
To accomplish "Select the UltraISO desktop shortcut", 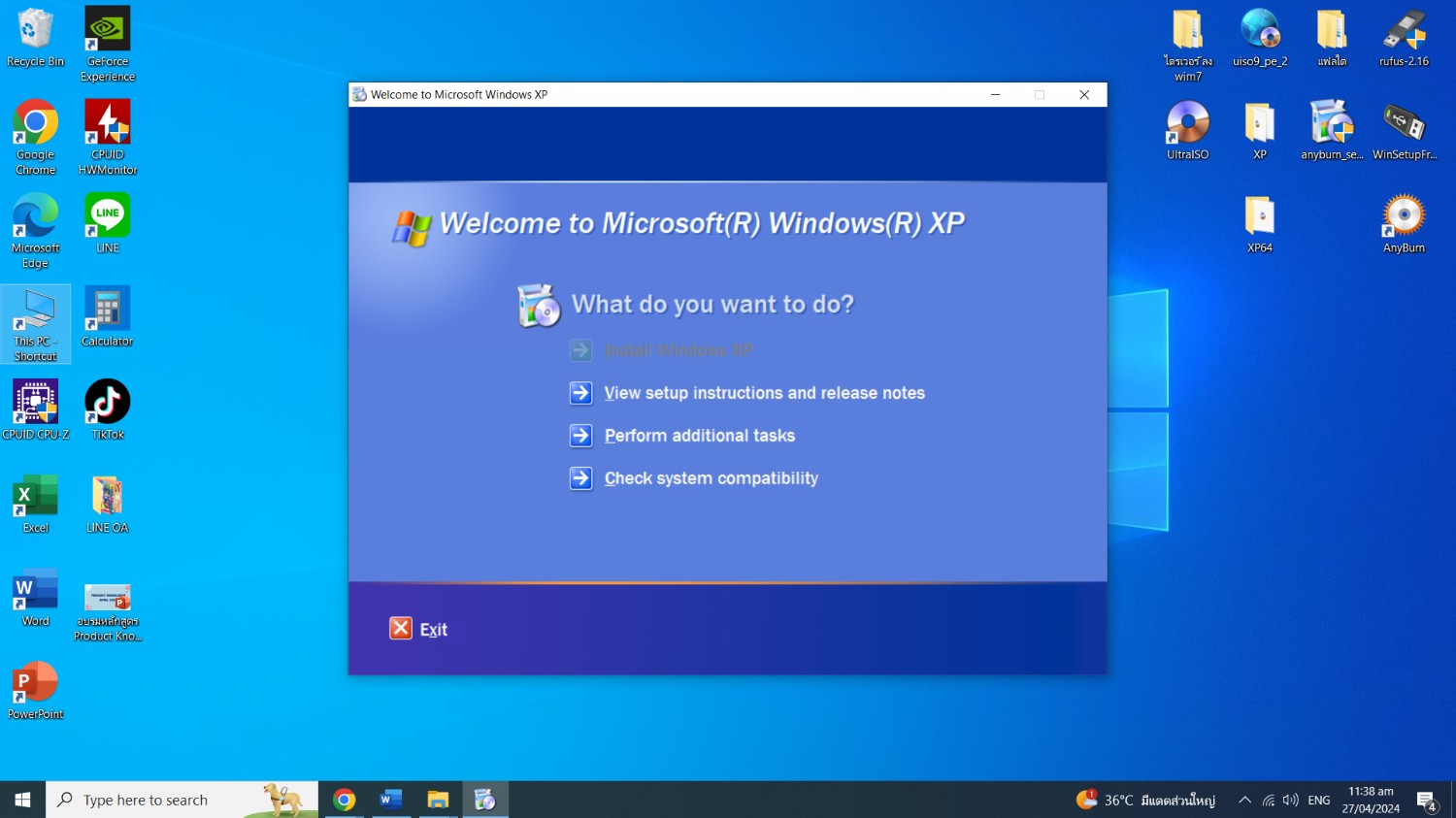I will point(1188,131).
